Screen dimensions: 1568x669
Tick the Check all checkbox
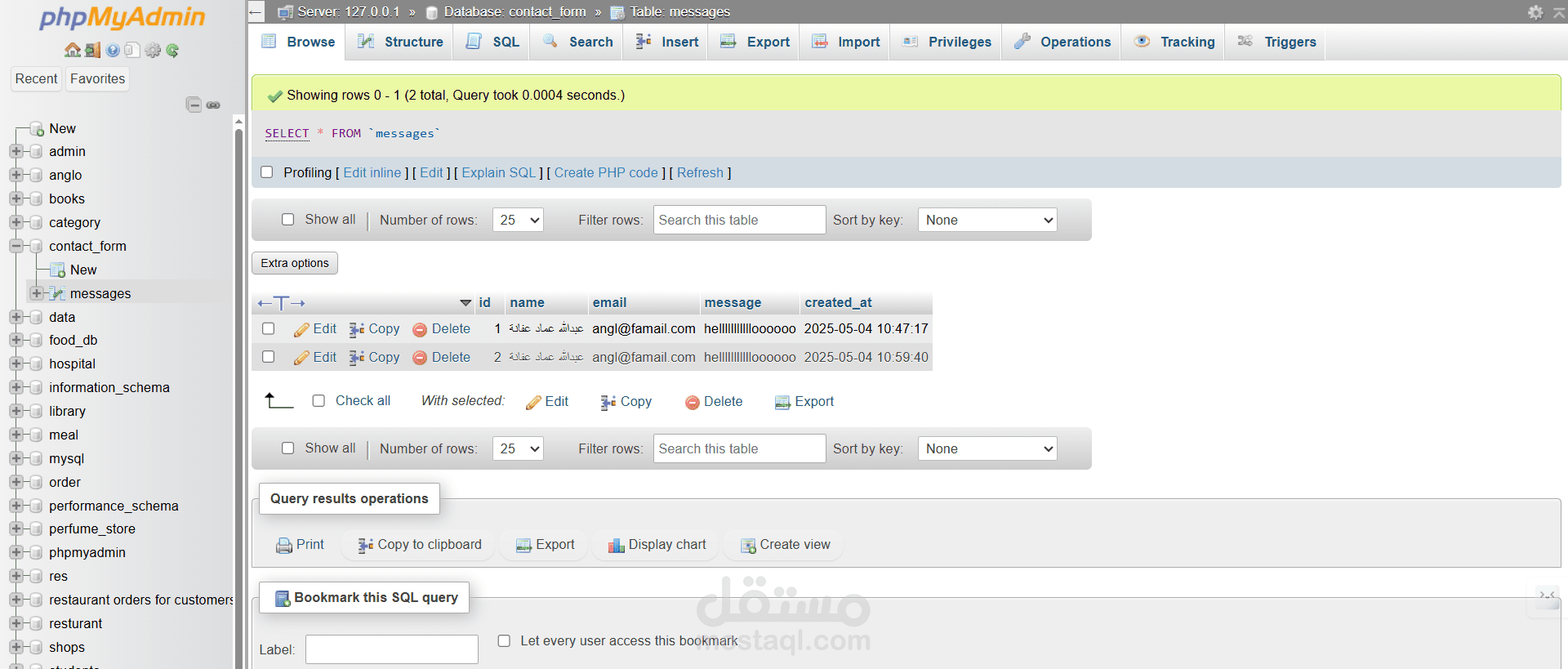(x=318, y=401)
